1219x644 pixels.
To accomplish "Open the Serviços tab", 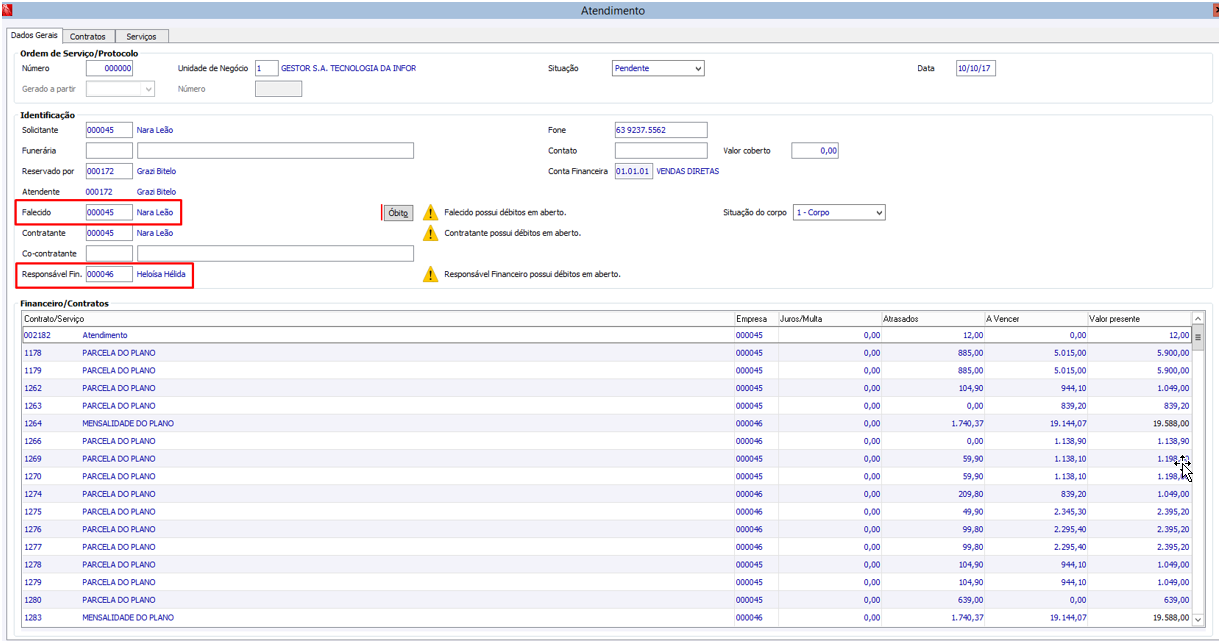I will coord(141,37).
